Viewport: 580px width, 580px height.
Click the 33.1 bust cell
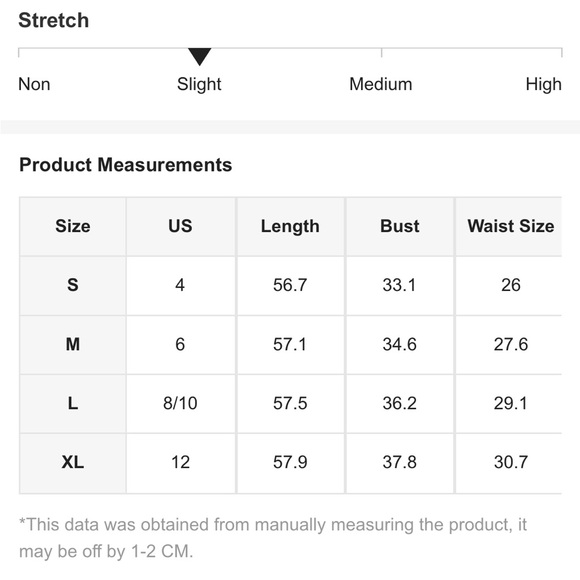click(400, 285)
